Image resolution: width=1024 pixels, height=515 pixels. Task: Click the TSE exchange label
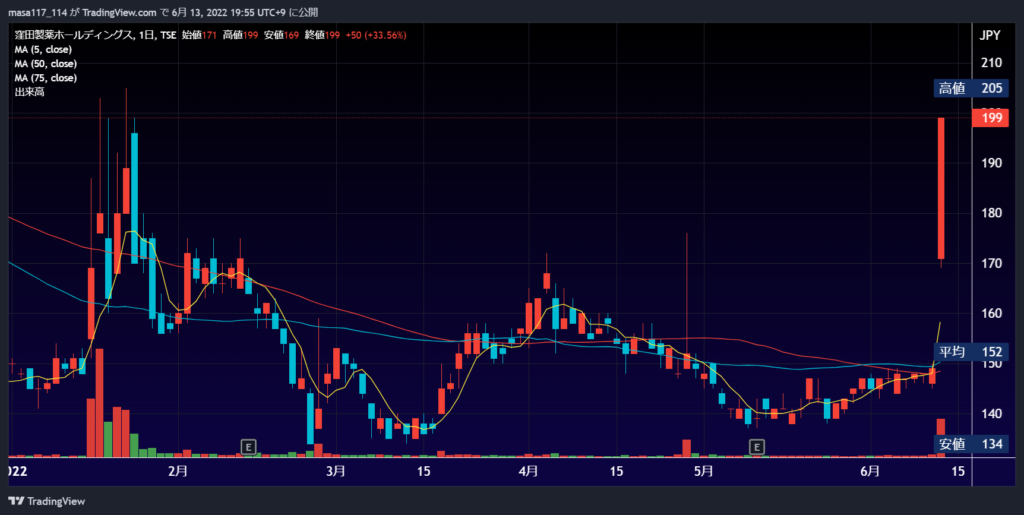coord(166,36)
